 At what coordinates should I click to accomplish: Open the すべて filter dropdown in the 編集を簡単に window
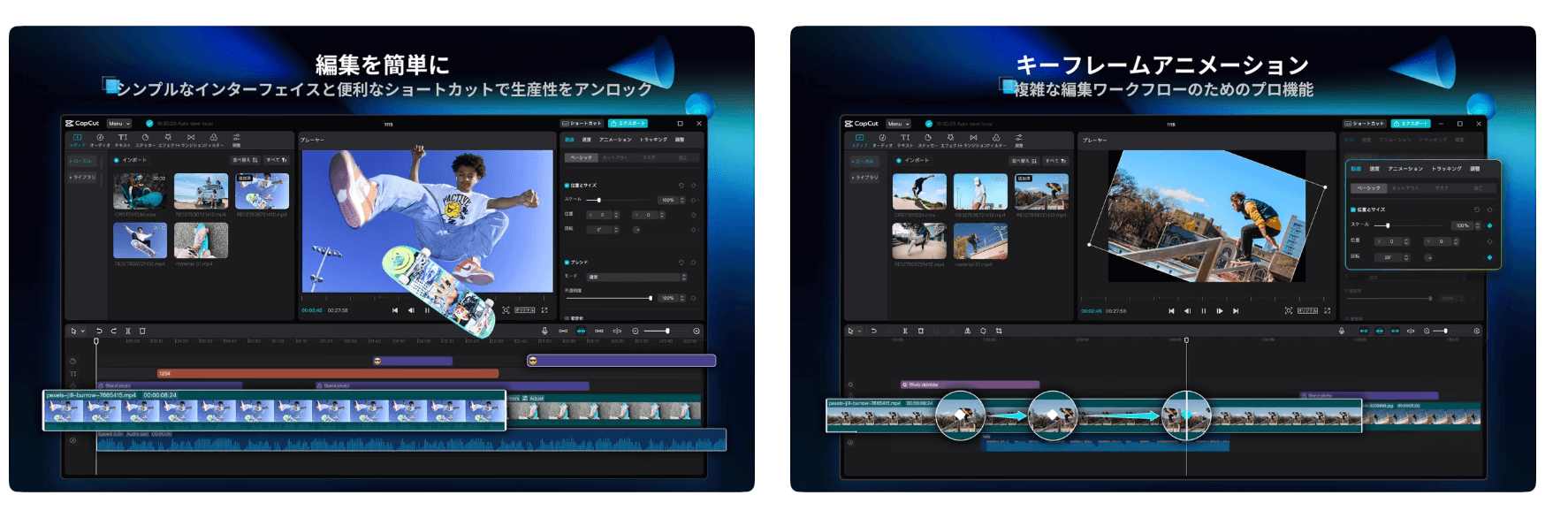click(x=277, y=160)
